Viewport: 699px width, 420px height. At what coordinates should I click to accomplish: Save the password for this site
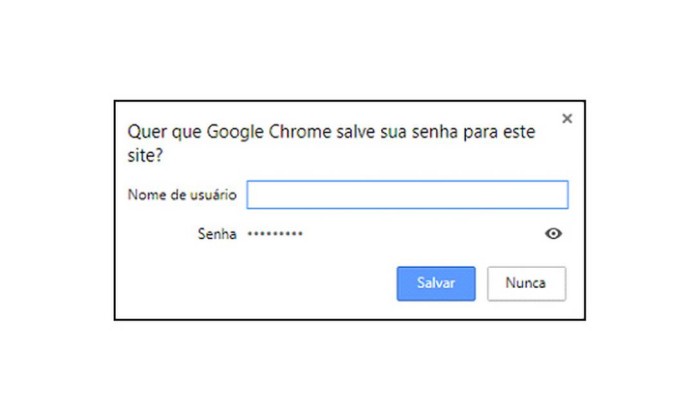coord(436,283)
